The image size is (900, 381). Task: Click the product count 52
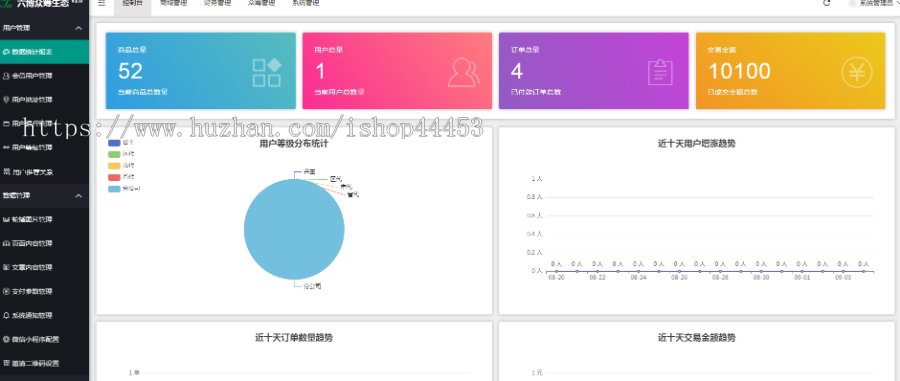pyautogui.click(x=130, y=71)
